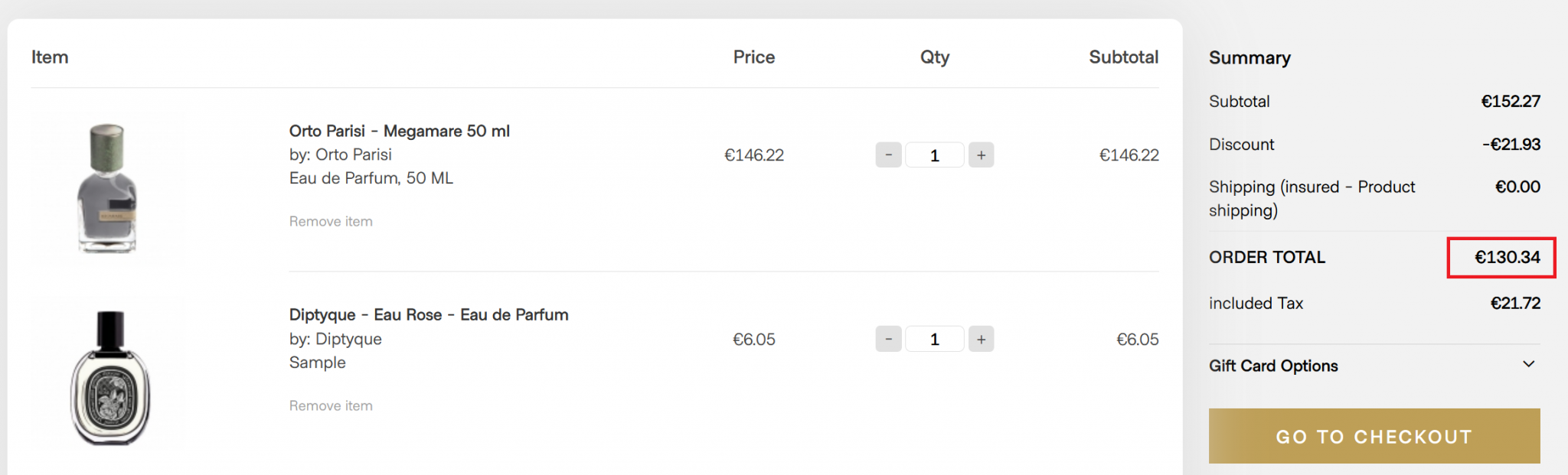Open the Orto Parisi - Megamare 50 ml title
Viewport: 1568px width, 475px height.
tap(399, 131)
